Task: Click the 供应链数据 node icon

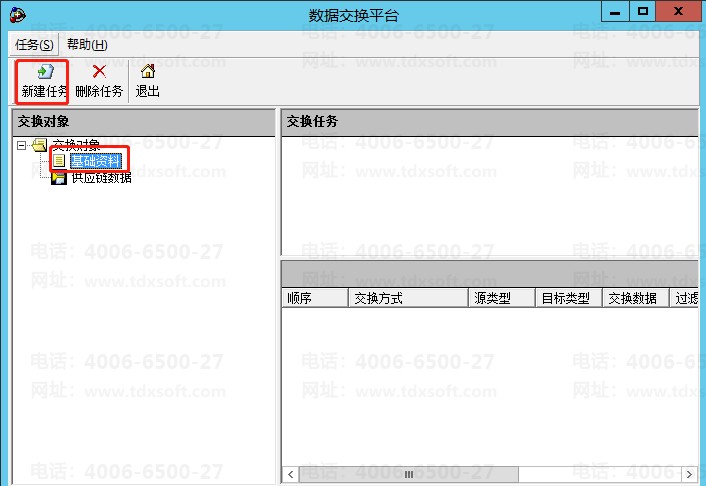Action: pyautogui.click(x=59, y=178)
